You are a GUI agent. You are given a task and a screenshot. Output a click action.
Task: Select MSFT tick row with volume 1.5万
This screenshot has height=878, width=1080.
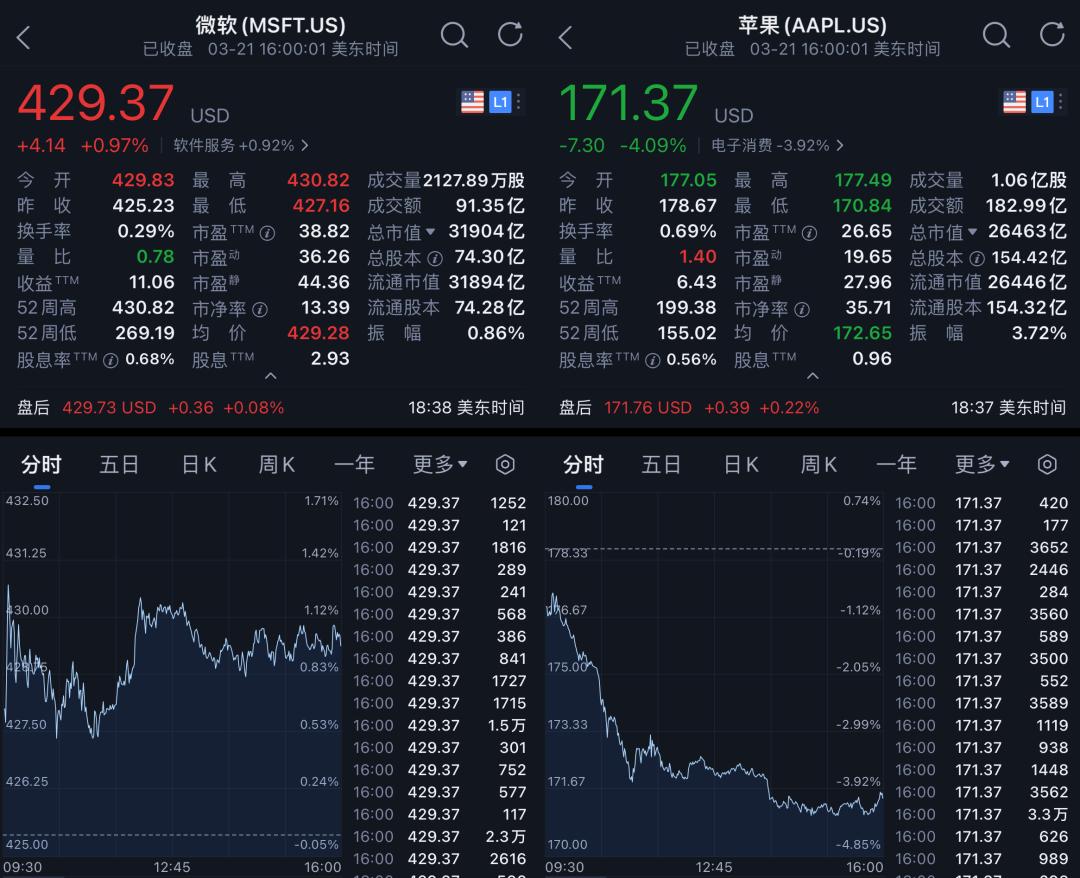pos(439,726)
